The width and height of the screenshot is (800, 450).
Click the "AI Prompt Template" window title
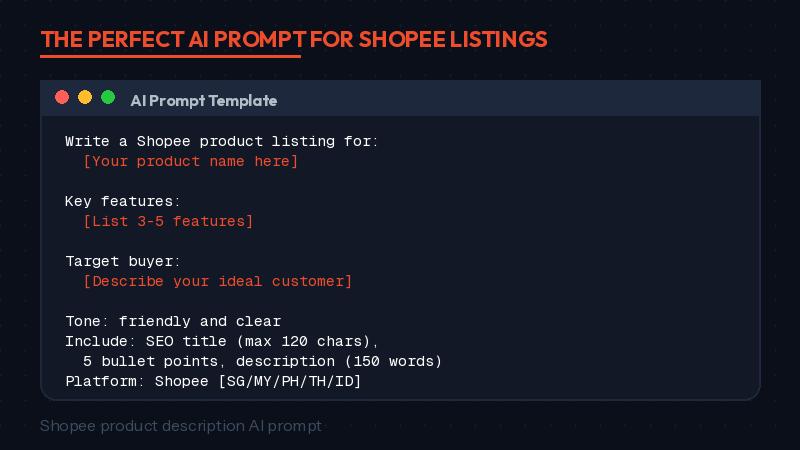[x=204, y=101]
